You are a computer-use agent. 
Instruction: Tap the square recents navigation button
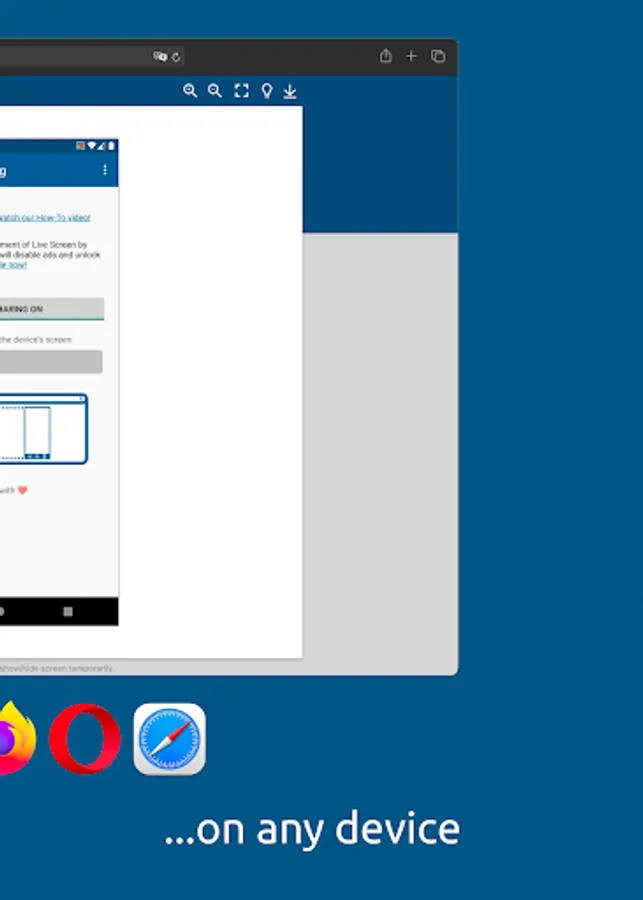click(x=68, y=612)
